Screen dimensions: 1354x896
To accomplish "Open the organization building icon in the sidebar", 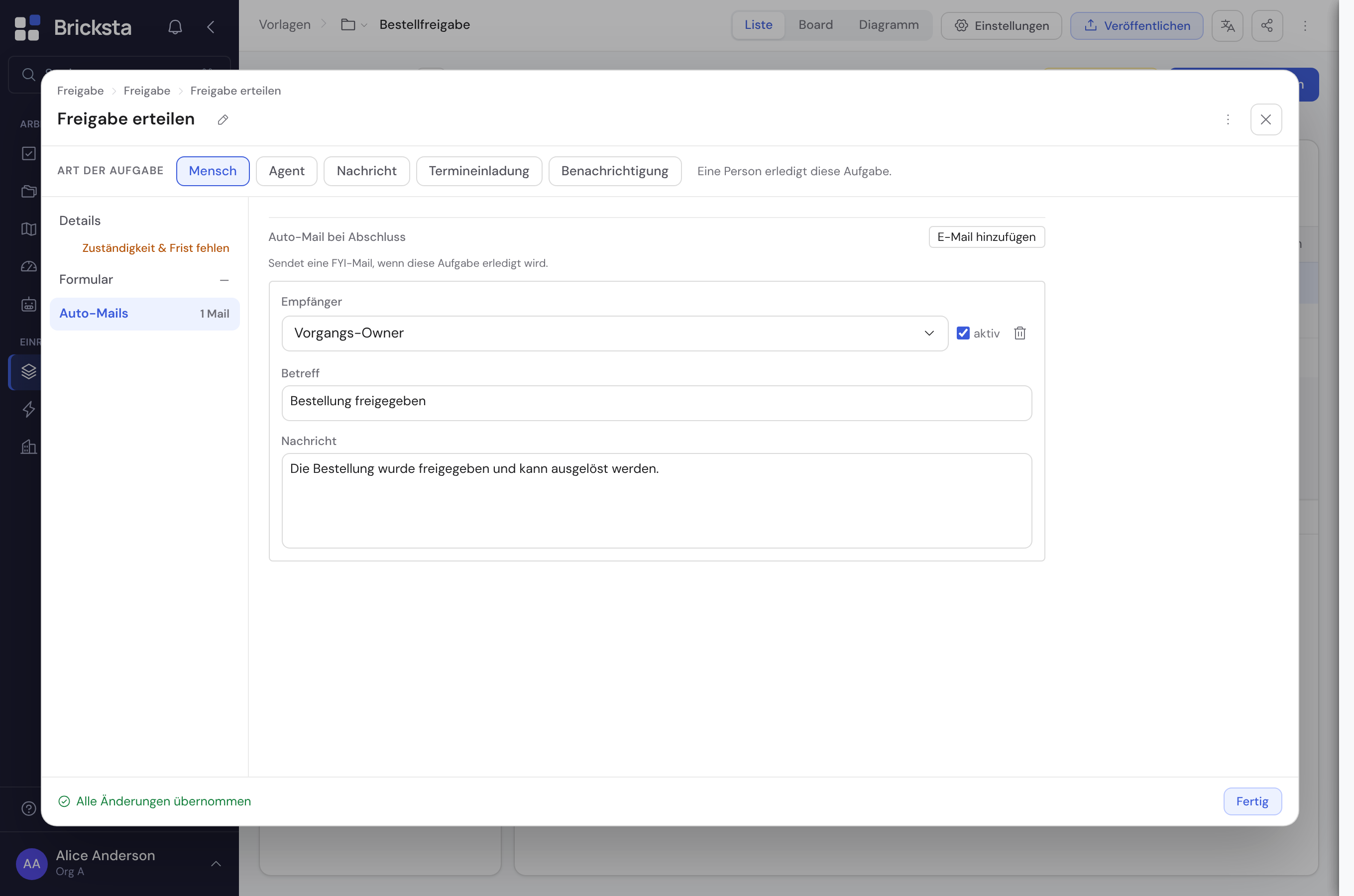I will click(x=28, y=447).
